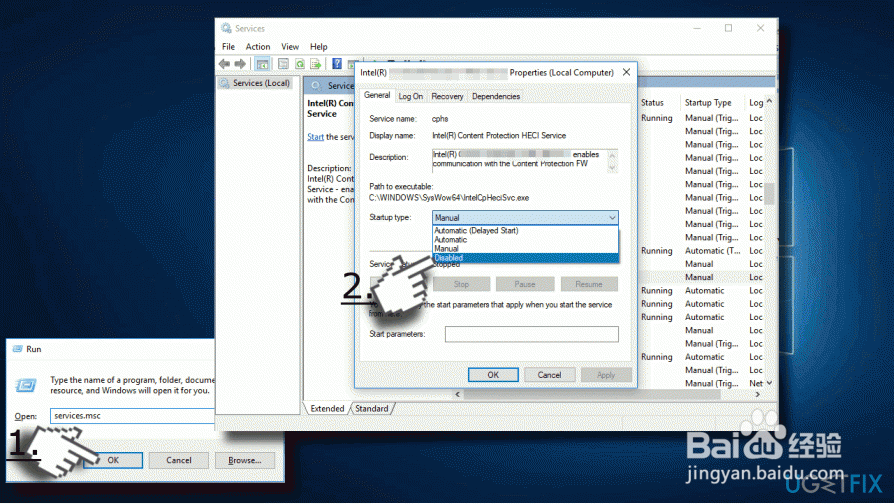
Task: Choose Disabled from the startup type list
Action: click(x=525, y=258)
